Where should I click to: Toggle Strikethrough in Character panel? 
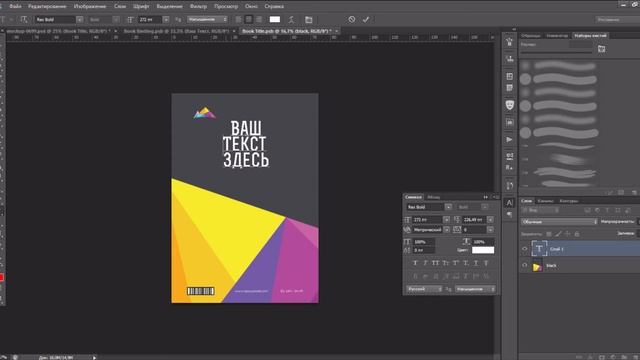point(486,263)
